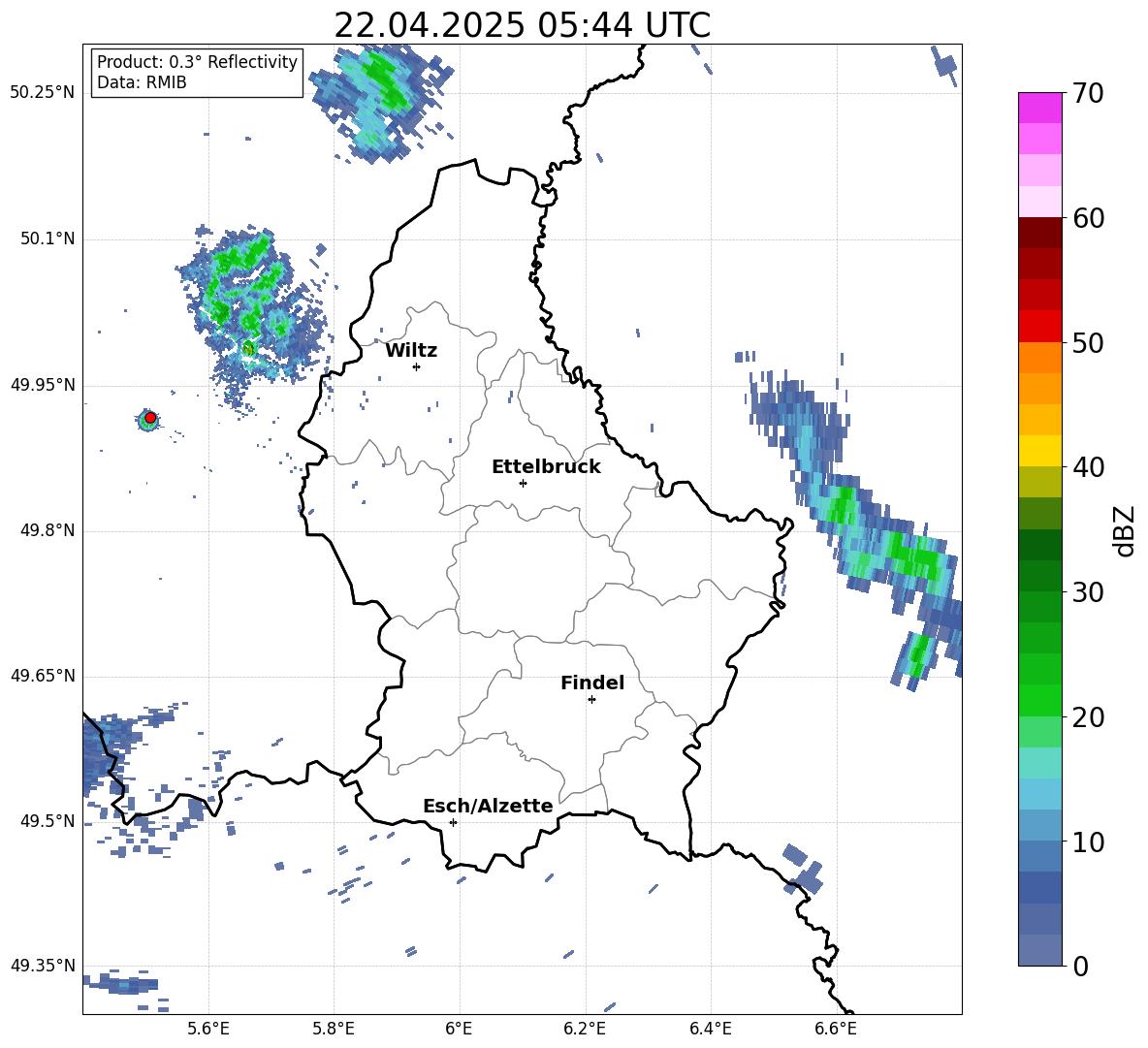1148x1048 pixels.
Task: Pick the dark blue swatch below 10 dBZ
Action: coord(1039,887)
